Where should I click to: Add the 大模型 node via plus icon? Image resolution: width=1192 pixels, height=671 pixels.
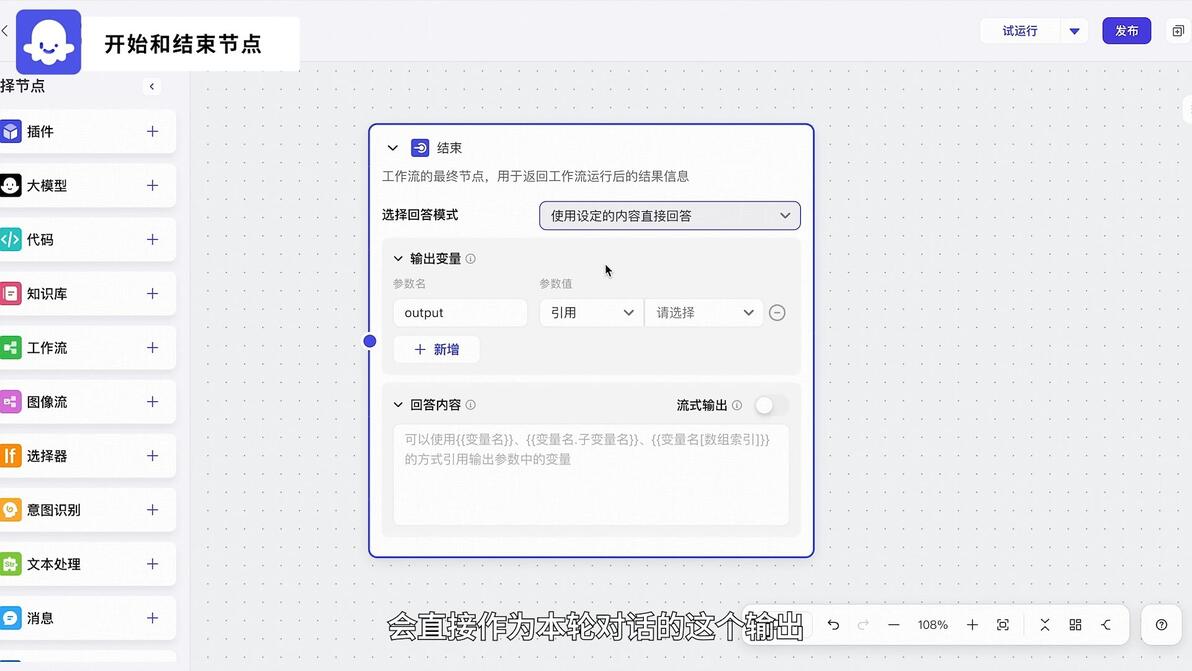(x=152, y=185)
